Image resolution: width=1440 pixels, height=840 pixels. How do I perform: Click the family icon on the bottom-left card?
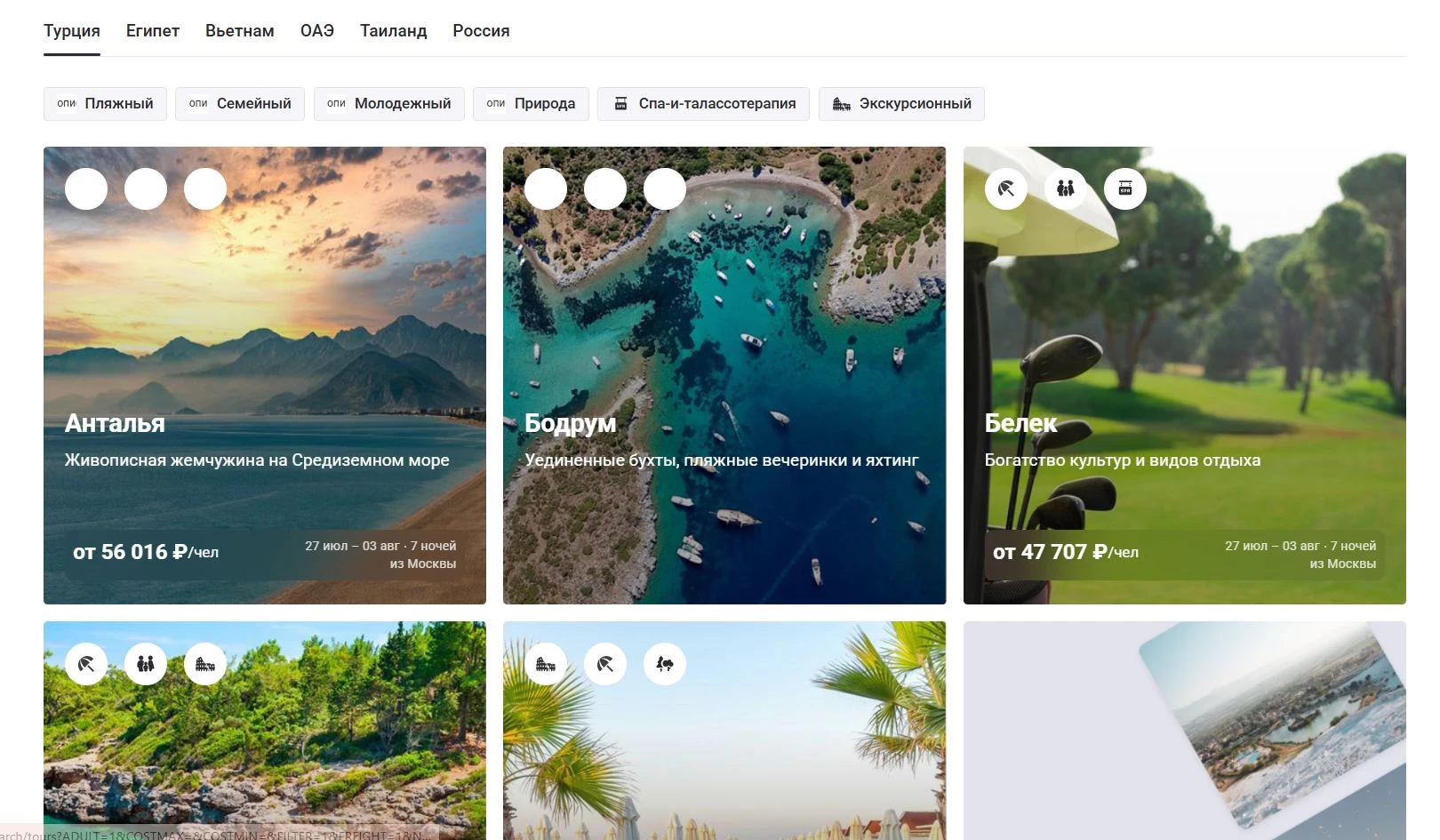tap(146, 664)
